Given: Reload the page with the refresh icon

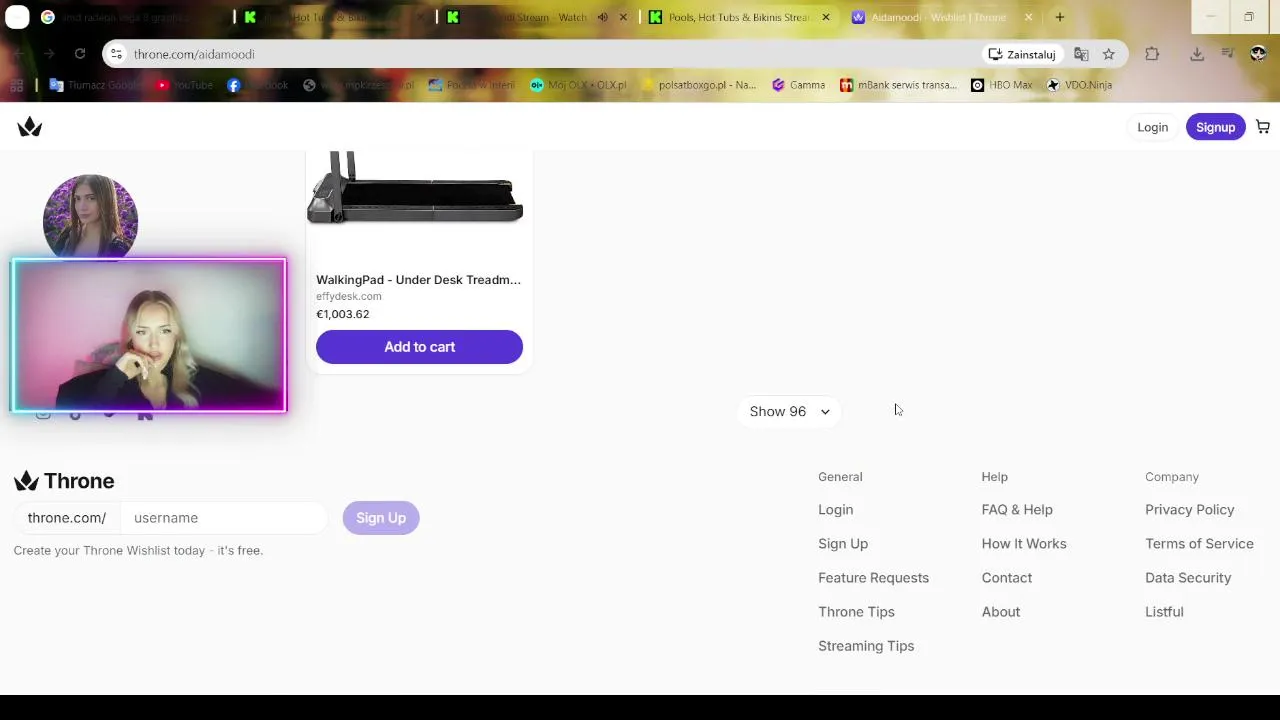Looking at the screenshot, I should [x=80, y=54].
